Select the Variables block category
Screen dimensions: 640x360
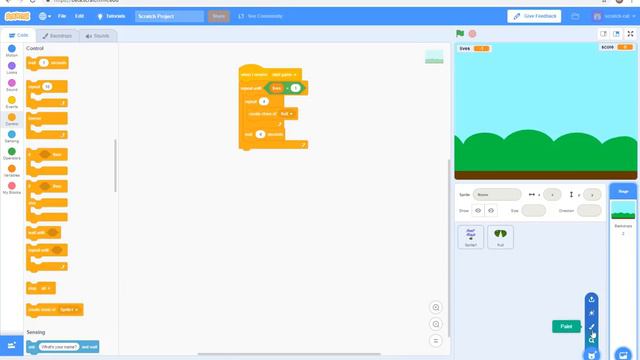point(12,171)
